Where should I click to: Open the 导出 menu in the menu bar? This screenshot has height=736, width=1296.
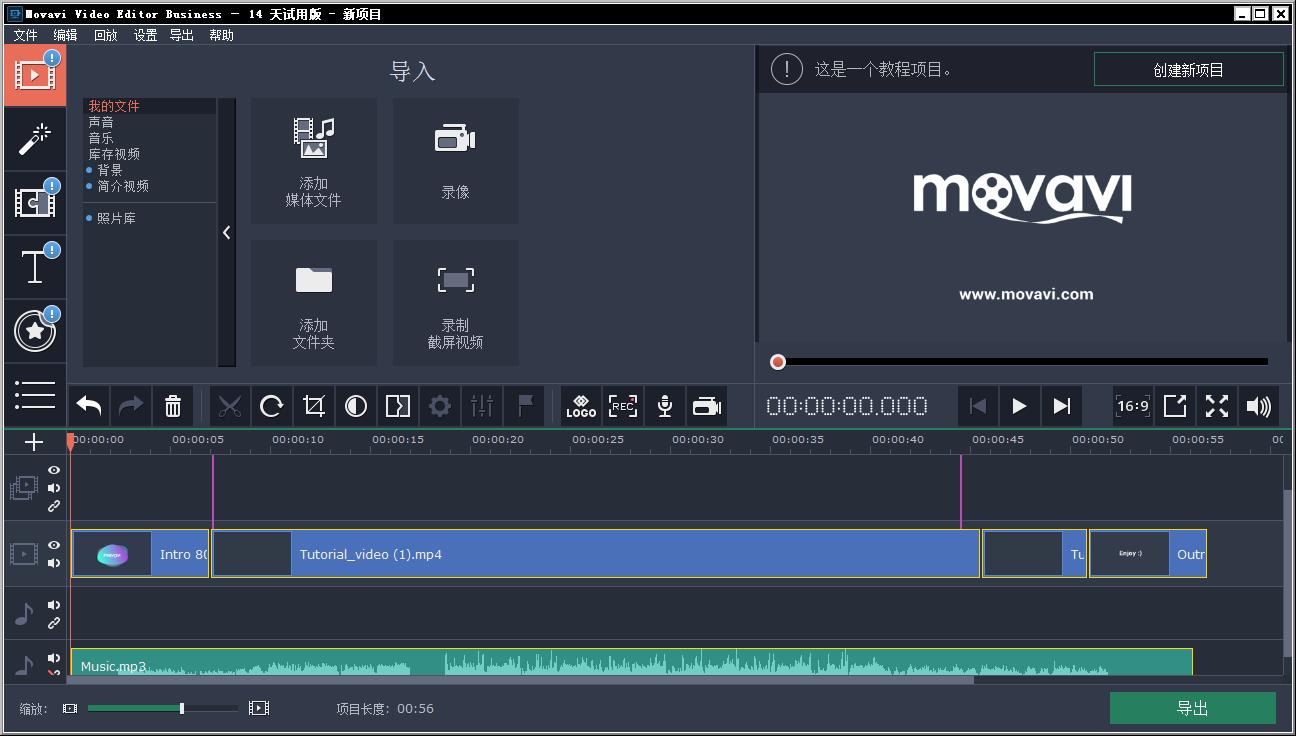click(181, 35)
